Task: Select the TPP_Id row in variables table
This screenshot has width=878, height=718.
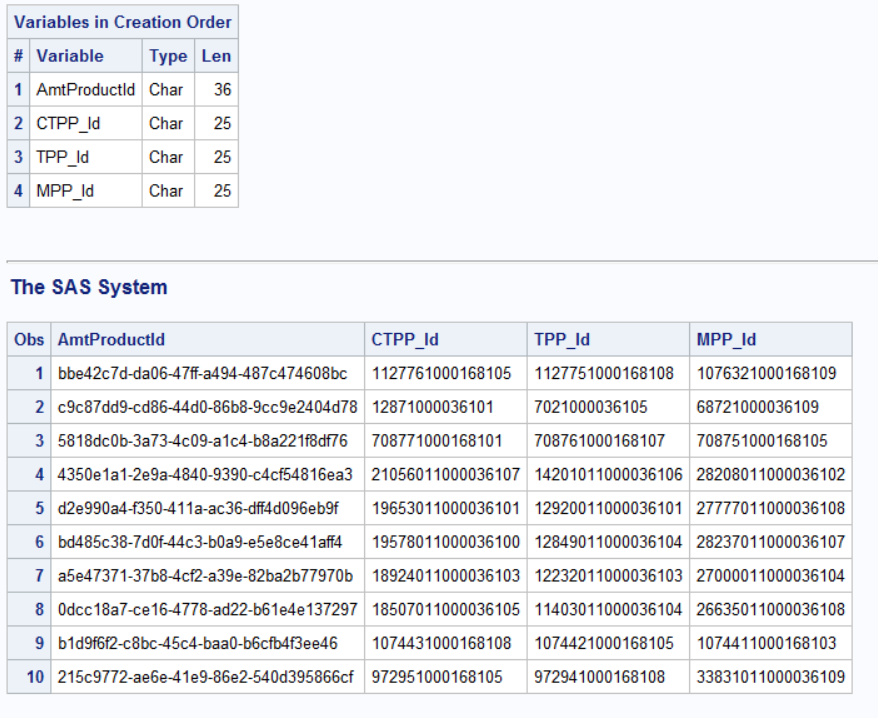Action: [x=62, y=157]
